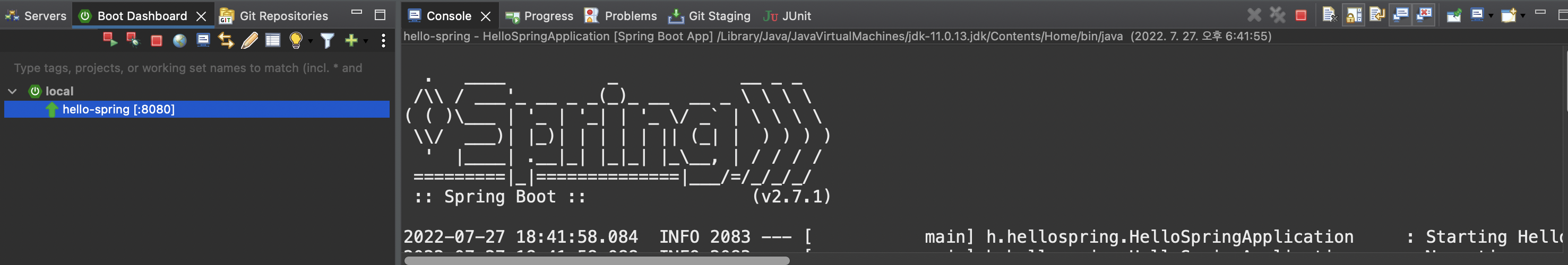Toggle show console on standard error
Image resolution: width=1568 pixels, height=265 pixels.
click(1424, 15)
